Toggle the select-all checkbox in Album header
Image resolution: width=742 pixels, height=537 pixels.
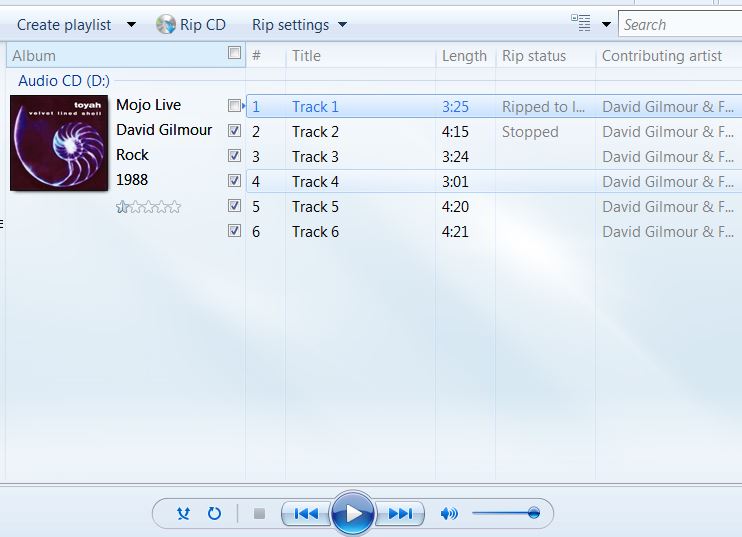(x=234, y=53)
